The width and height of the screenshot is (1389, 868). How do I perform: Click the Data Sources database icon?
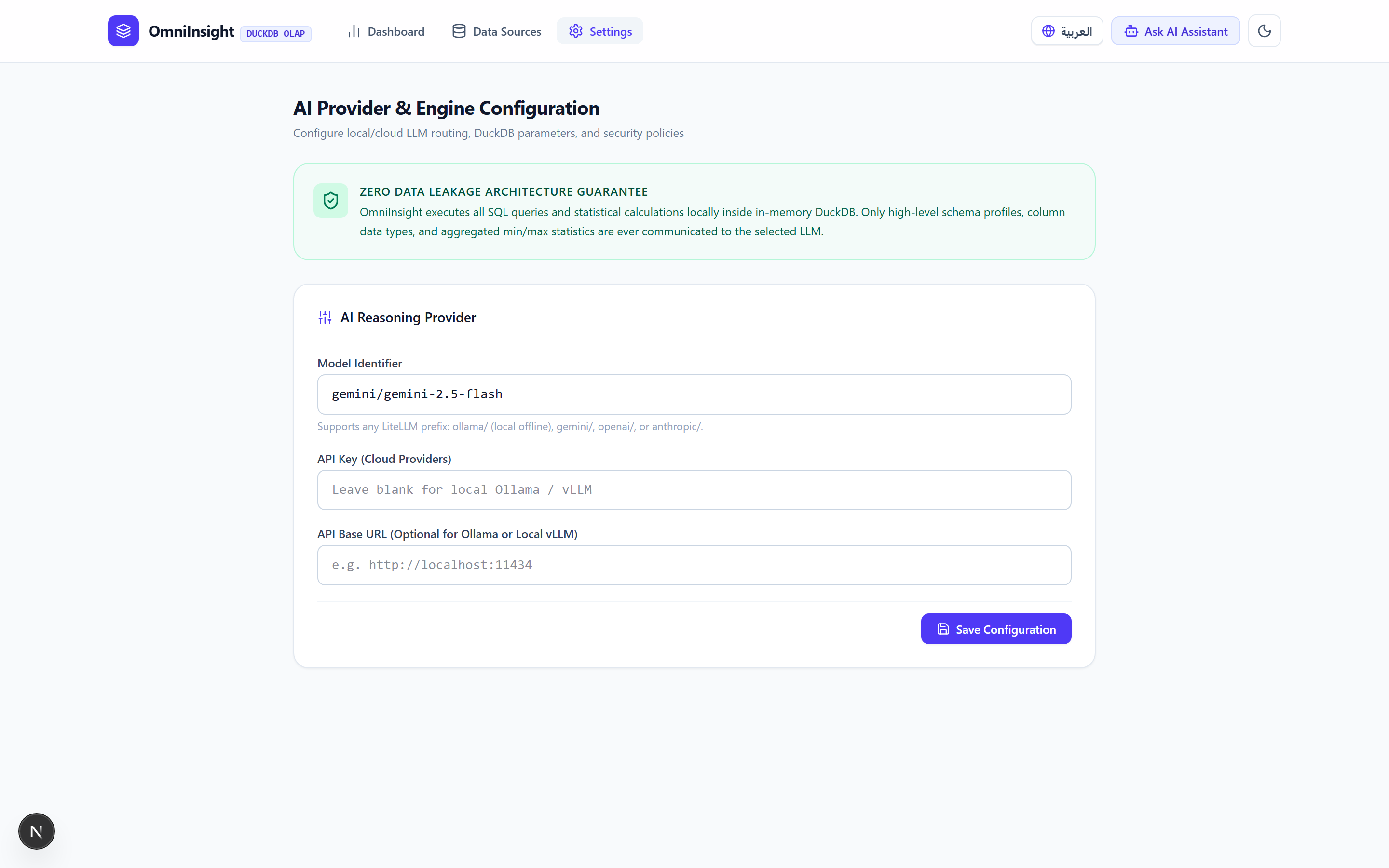tap(459, 31)
